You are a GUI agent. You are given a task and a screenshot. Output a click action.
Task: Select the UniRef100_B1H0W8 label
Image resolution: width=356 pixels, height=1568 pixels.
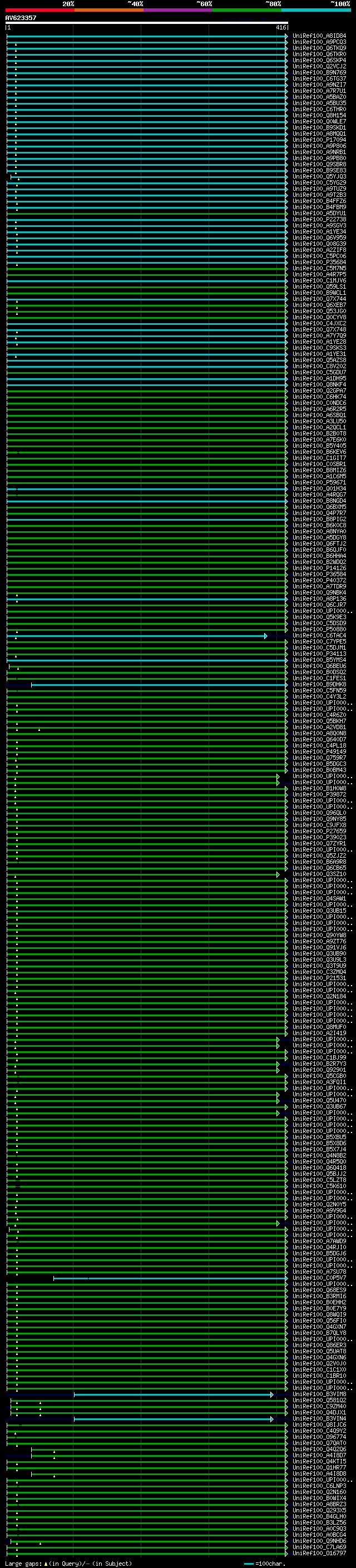(x=319, y=789)
